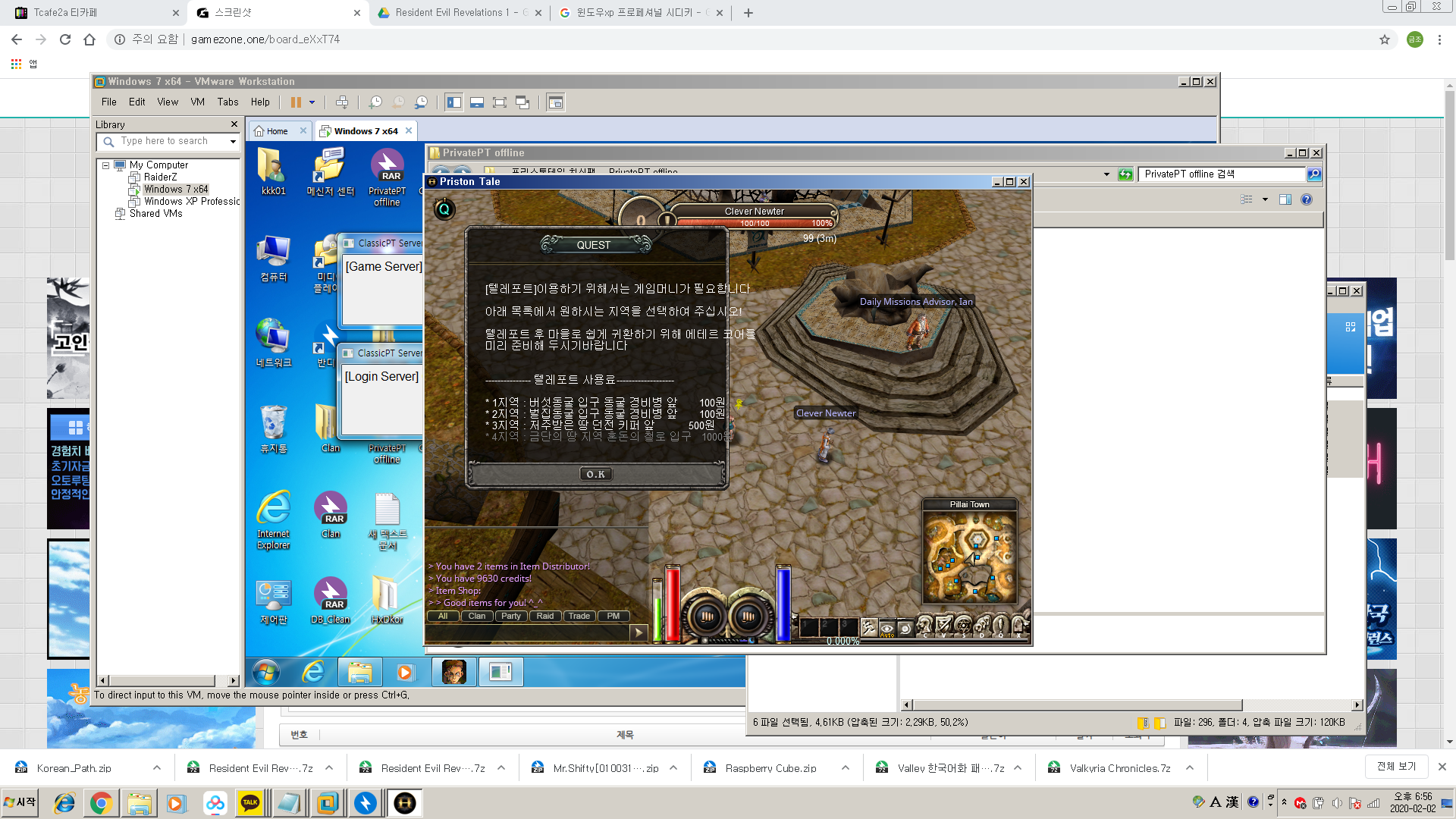This screenshot has width=1456, height=819.
Task: Open KakaoTalk from the host taskbar
Action: click(x=250, y=802)
